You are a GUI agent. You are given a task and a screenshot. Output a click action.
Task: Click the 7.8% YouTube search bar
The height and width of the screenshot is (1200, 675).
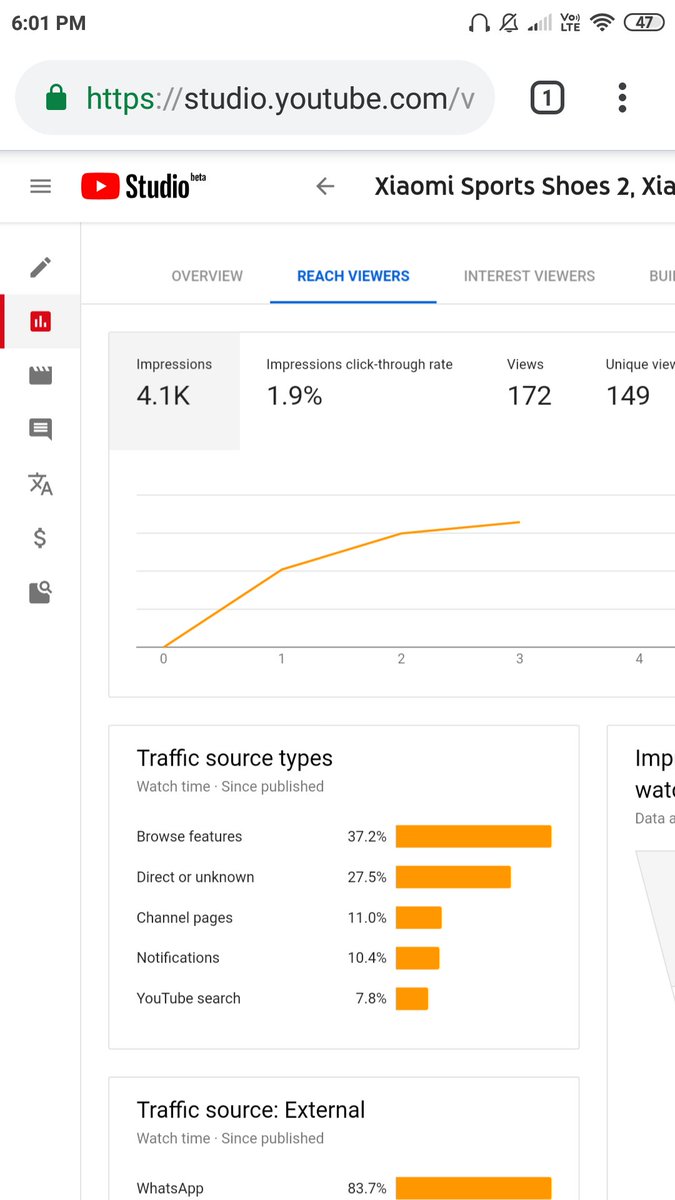tap(412, 998)
